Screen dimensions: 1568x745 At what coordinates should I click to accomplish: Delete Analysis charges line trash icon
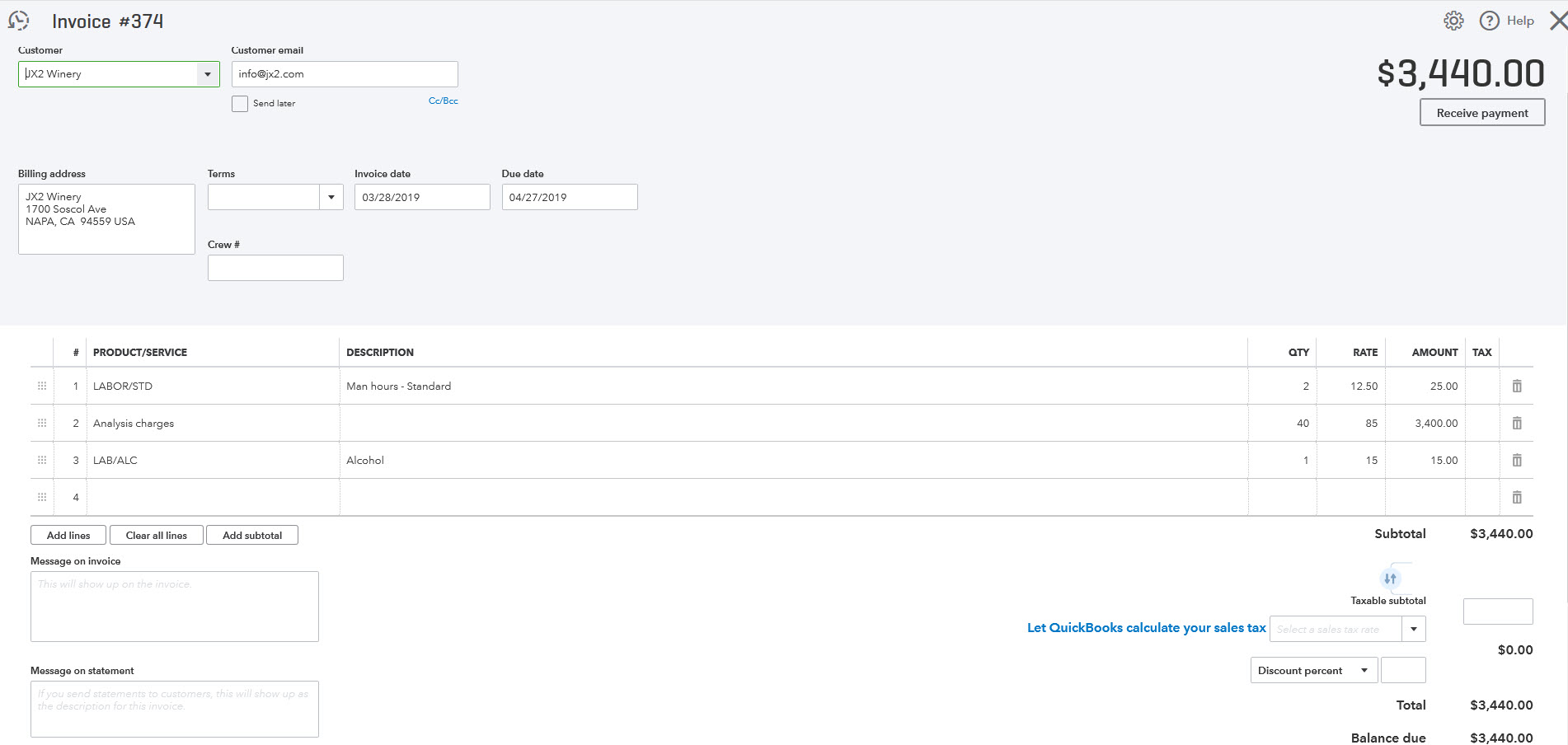1517,423
